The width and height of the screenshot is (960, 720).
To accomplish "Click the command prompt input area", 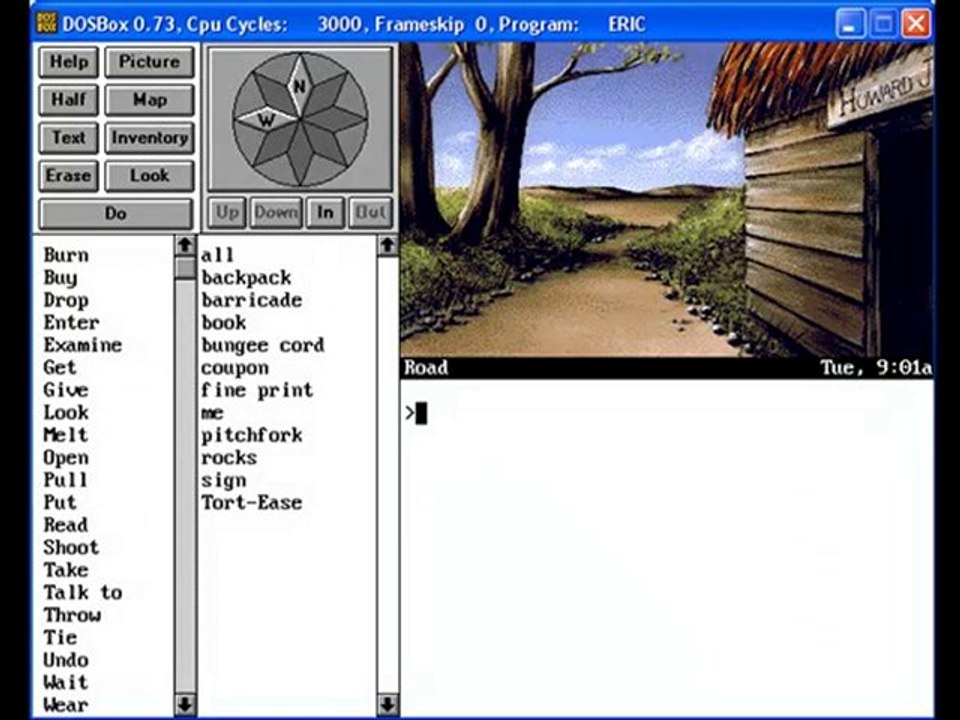I will coord(667,413).
